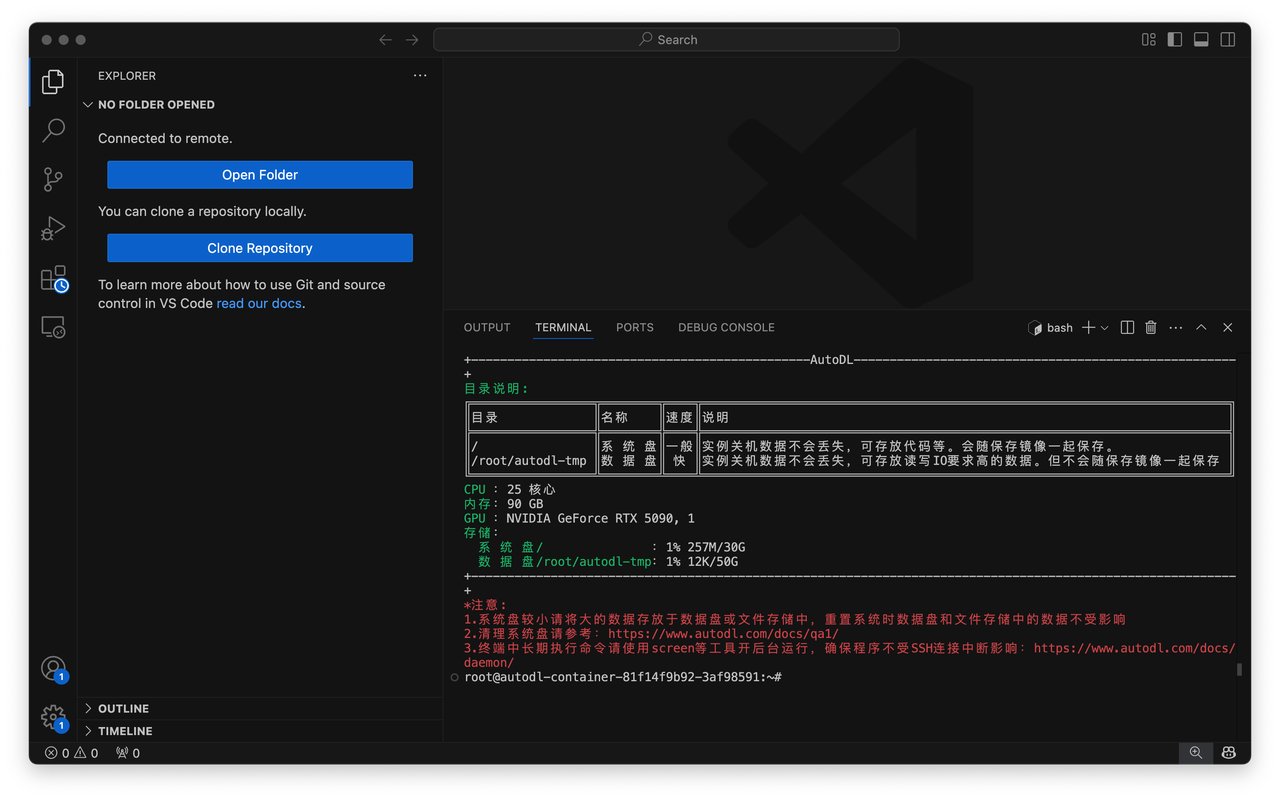Kill terminal with trash icon

[1151, 328]
